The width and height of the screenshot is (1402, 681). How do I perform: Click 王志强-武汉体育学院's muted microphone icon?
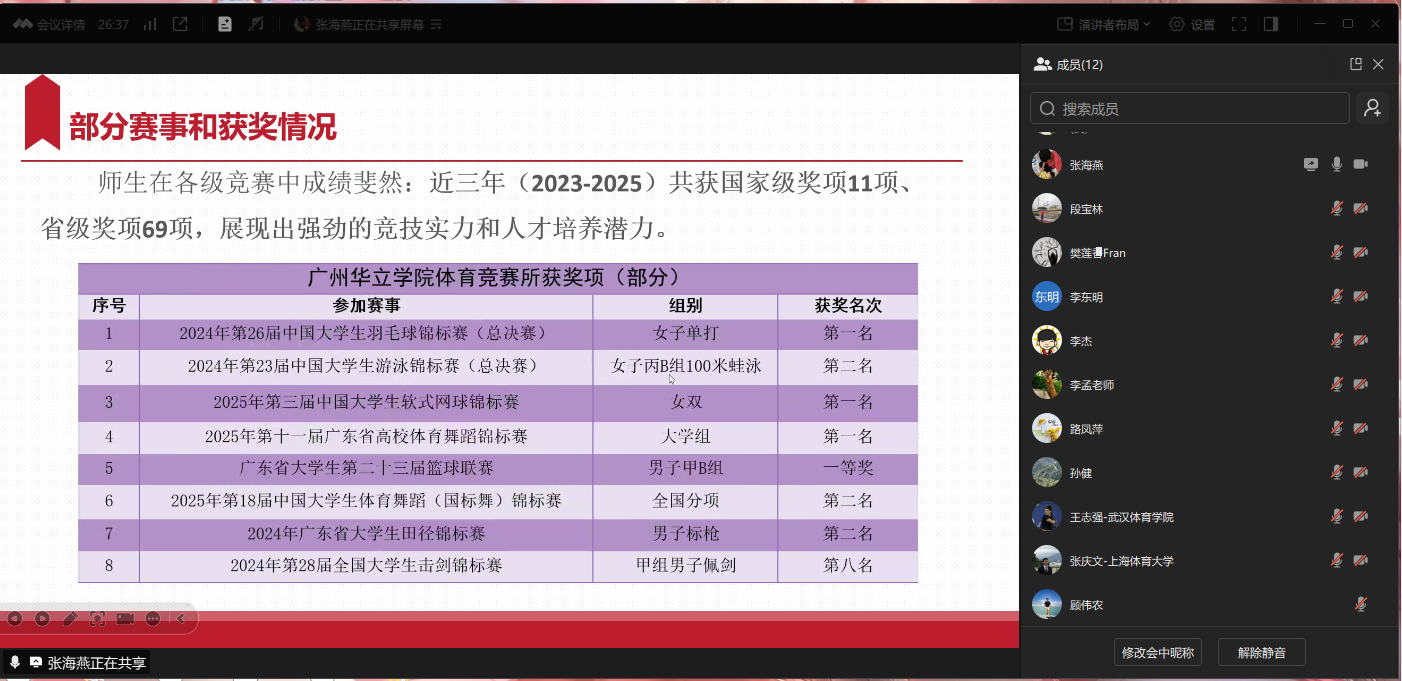tap(1337, 516)
